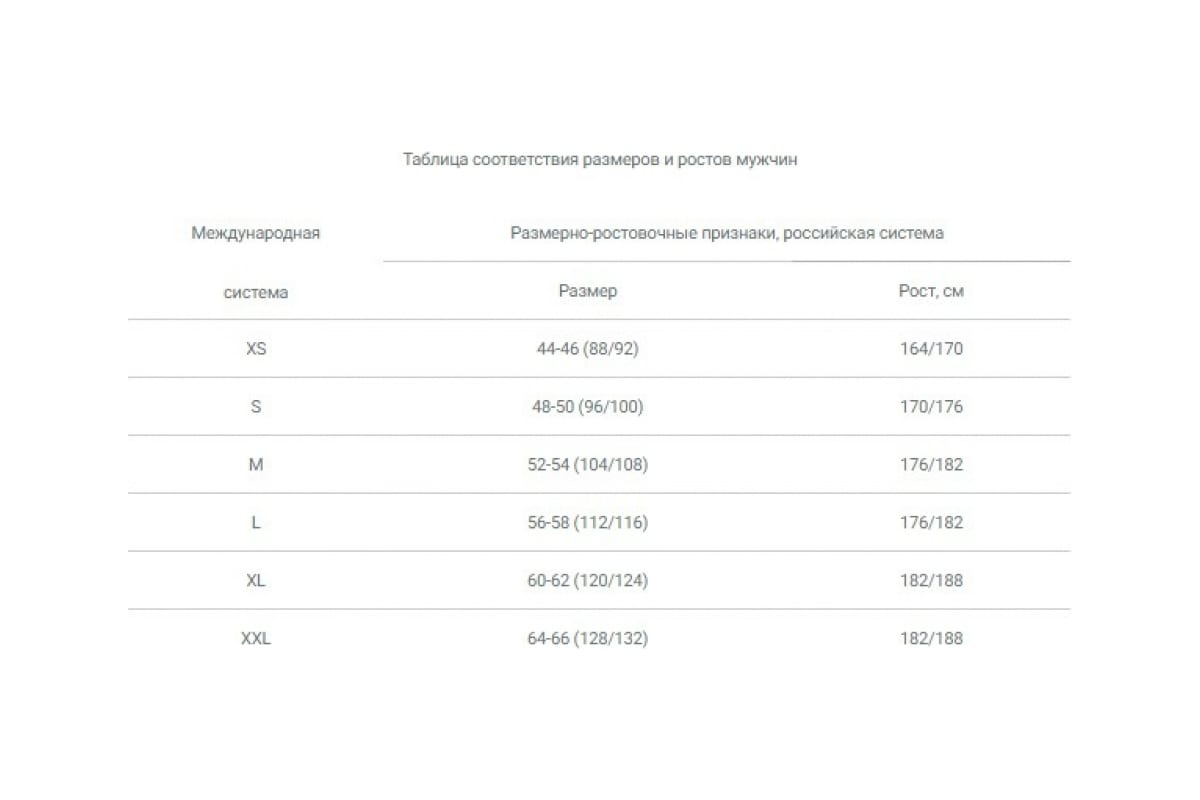The height and width of the screenshot is (800, 1200).
Task: Click the Размерно-ростовочные признаки header text
Action: point(727,233)
